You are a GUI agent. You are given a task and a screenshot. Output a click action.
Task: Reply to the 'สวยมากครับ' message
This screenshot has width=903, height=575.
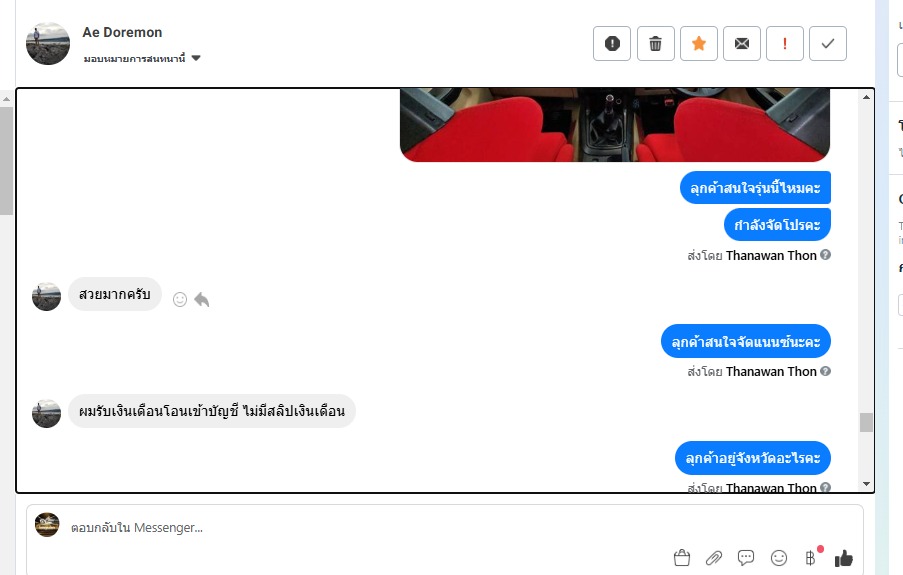coord(202,300)
